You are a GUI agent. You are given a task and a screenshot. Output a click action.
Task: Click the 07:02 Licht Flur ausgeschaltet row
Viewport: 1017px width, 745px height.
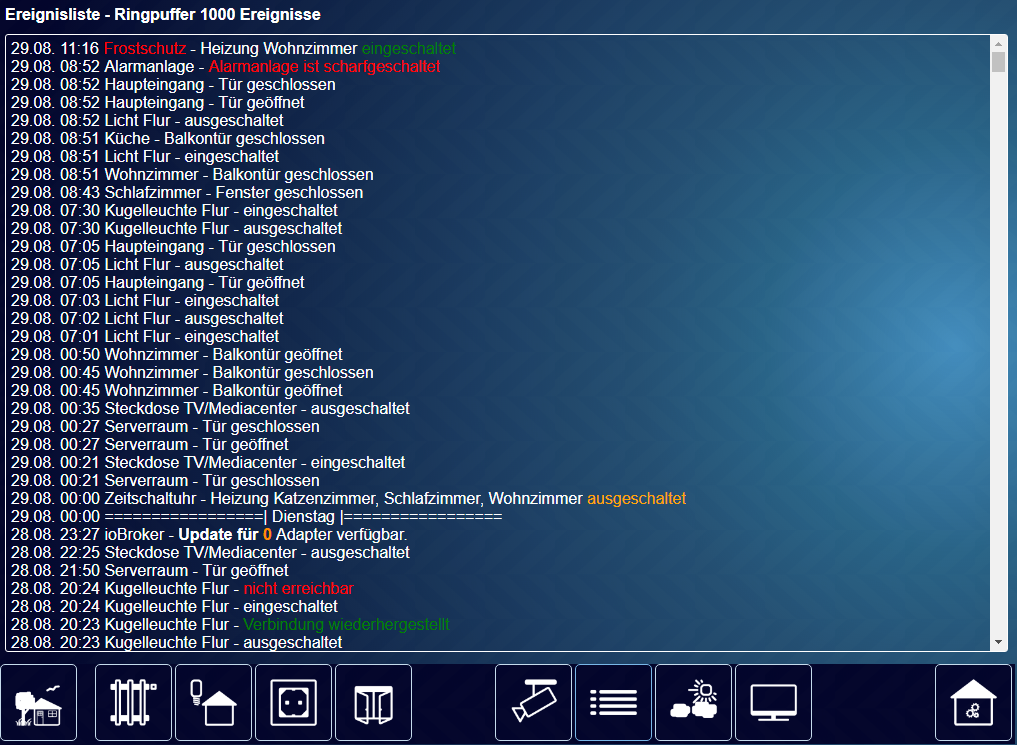[147, 318]
